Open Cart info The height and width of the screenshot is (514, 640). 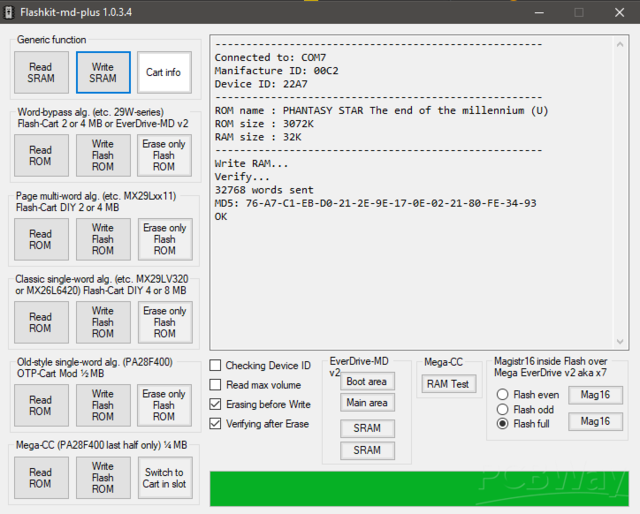164,72
